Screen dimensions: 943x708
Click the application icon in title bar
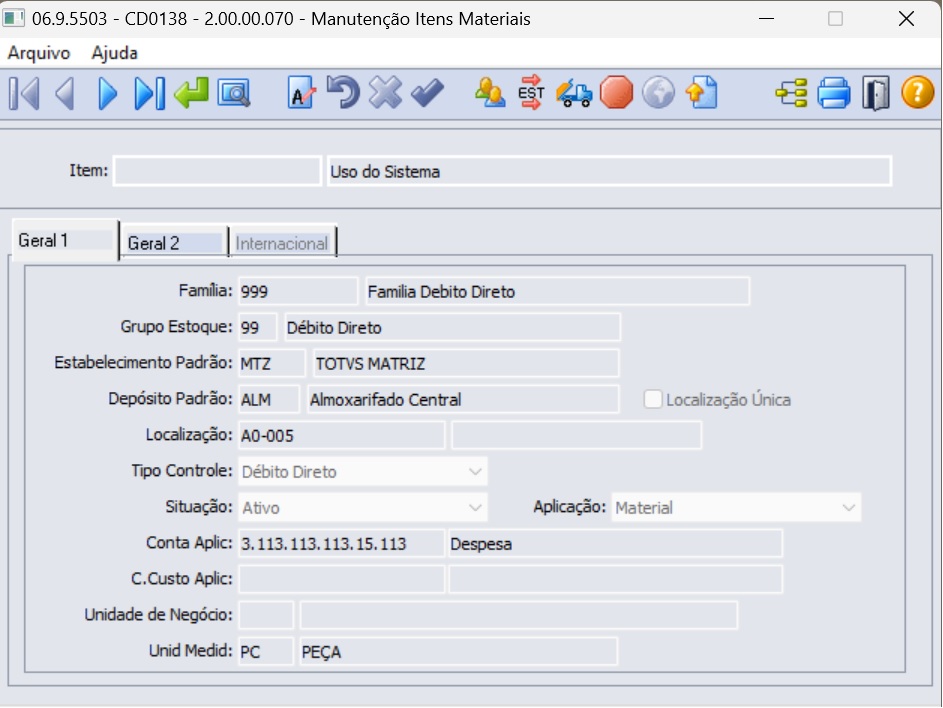click(x=13, y=18)
